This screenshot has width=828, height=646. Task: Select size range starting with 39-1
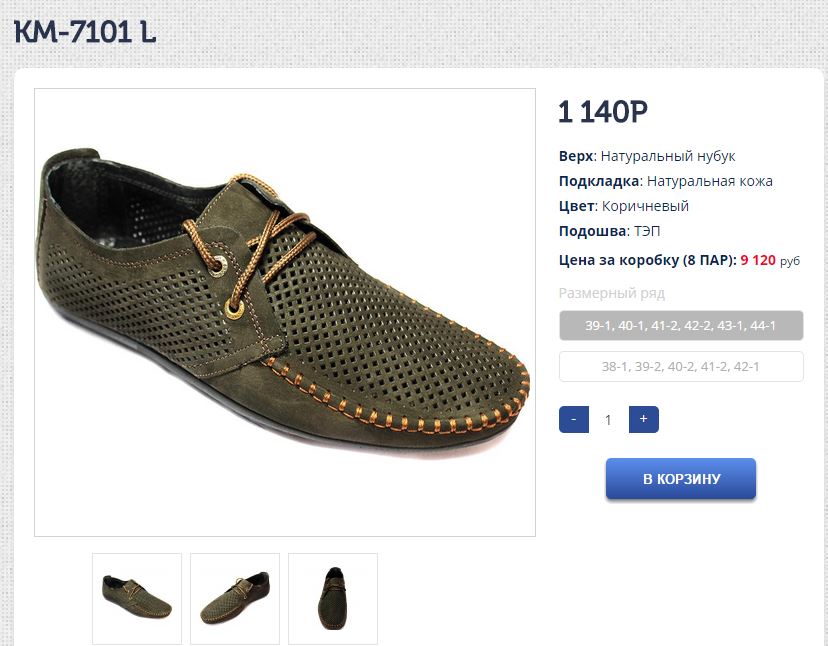[681, 326]
